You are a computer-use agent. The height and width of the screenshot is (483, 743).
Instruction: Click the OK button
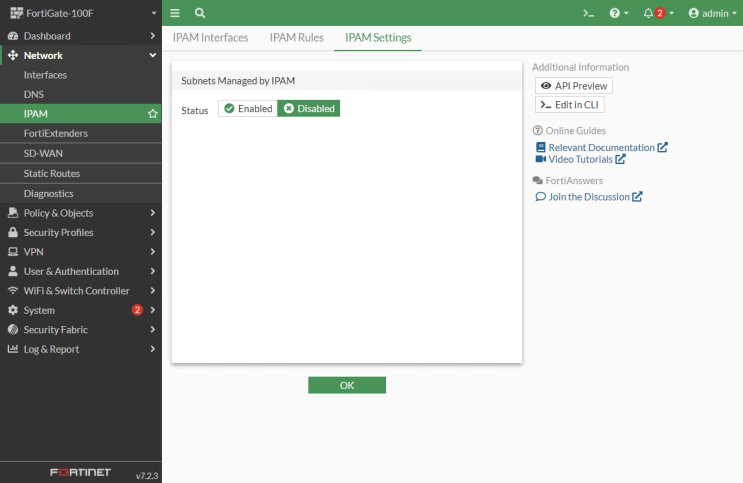[347, 385]
